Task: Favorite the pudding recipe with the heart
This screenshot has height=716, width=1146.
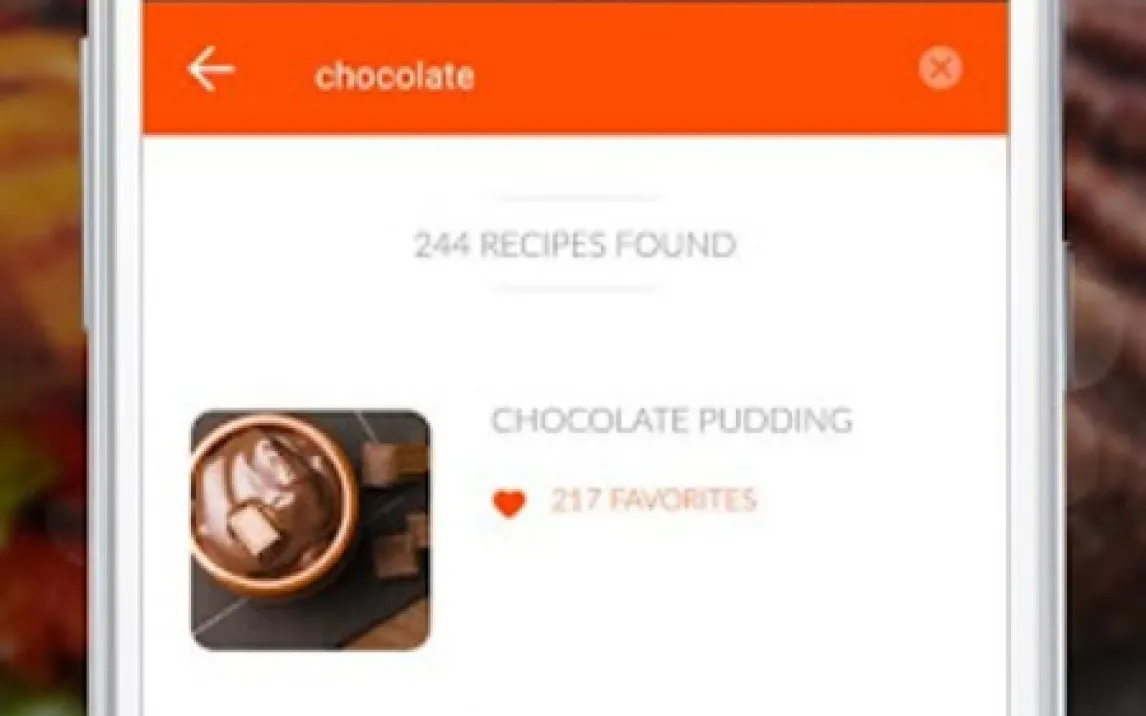Action: pos(509,503)
